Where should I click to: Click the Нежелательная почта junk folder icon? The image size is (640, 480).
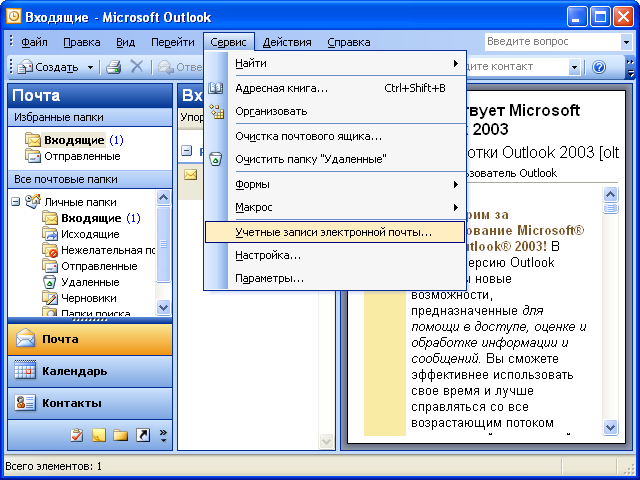(50, 250)
